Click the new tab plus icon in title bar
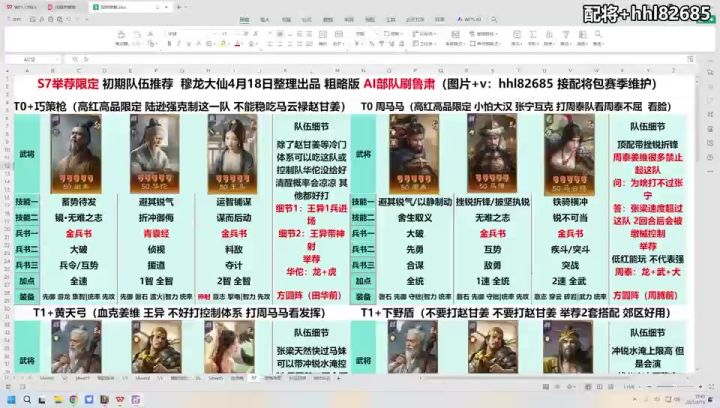 click(x=179, y=7)
